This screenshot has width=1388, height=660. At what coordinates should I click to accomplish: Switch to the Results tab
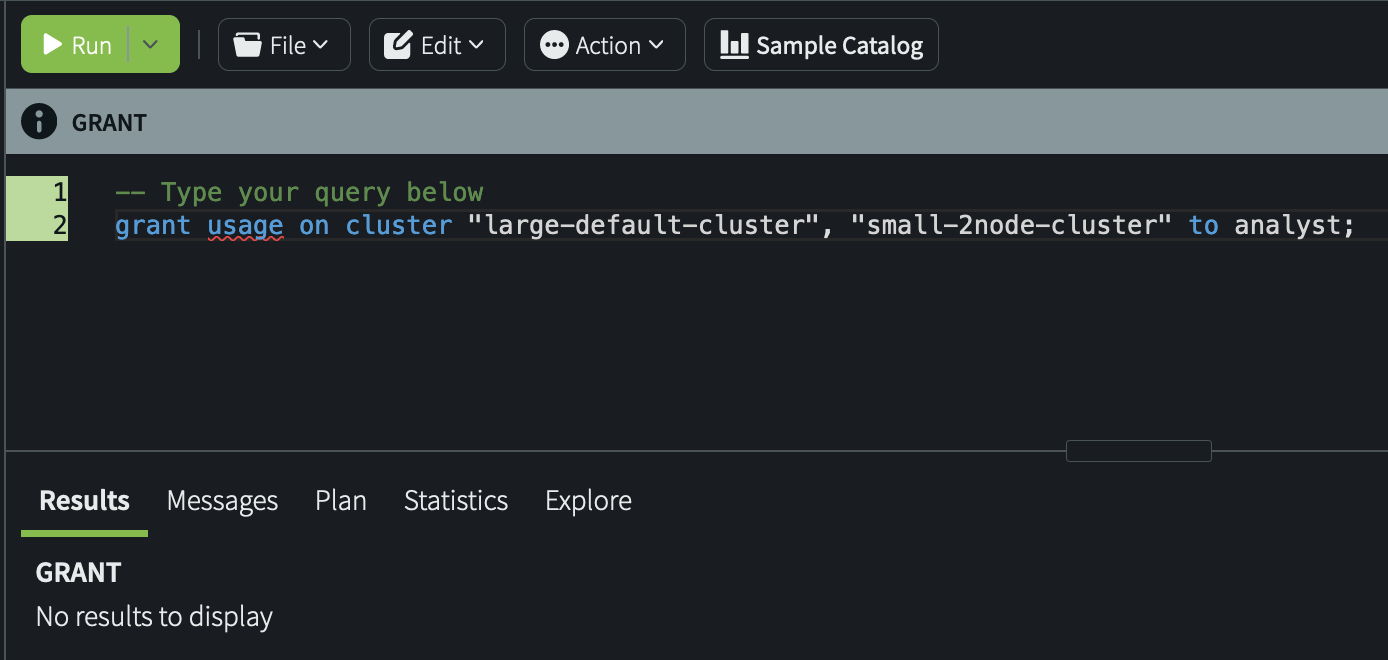[x=84, y=500]
